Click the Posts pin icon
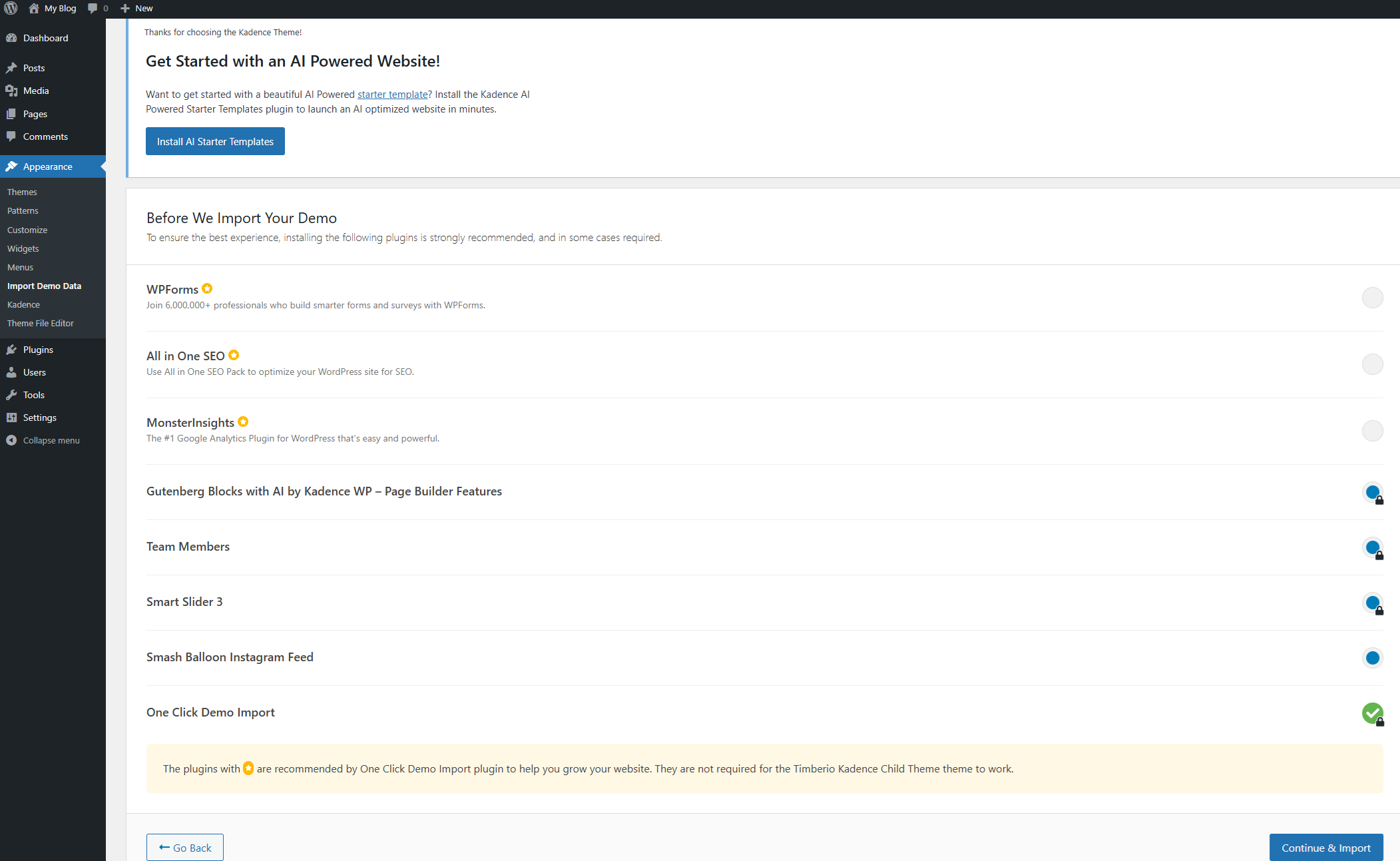Viewport: 1400px width, 861px height. [11, 68]
